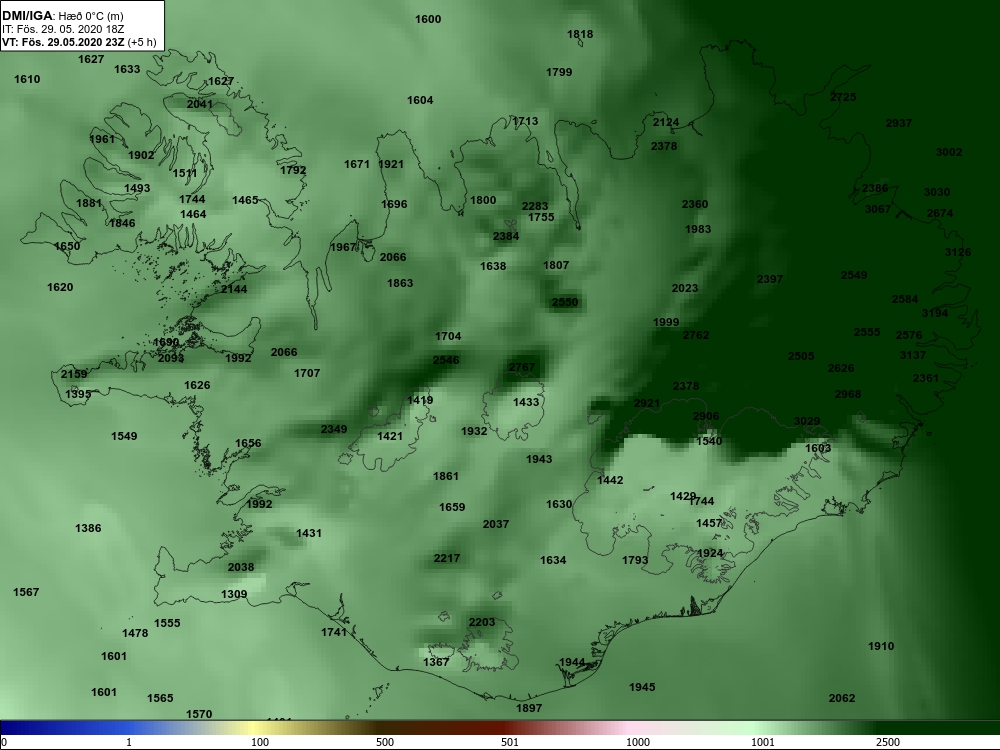Click the map value '2921'
1000x750 pixels.
tap(647, 403)
